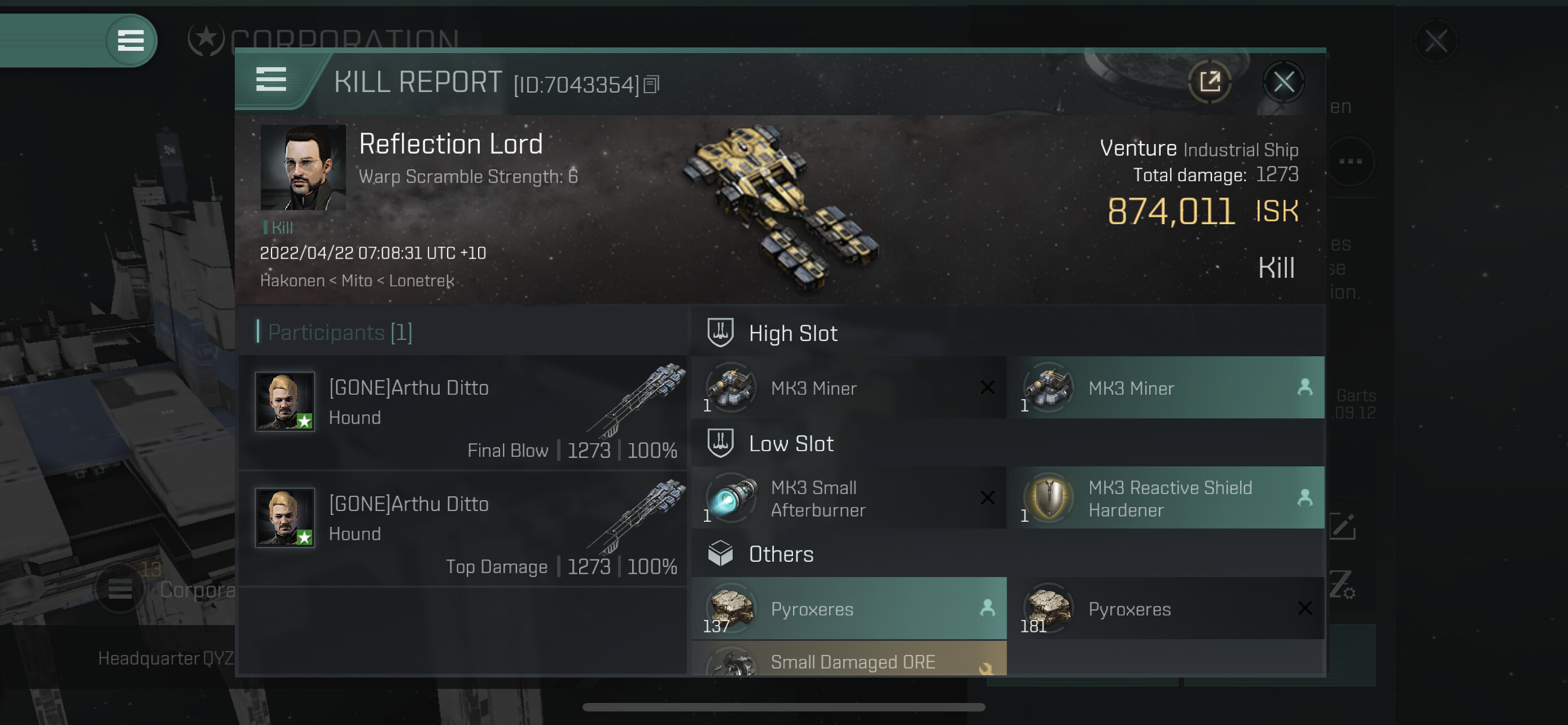Image resolution: width=1568 pixels, height=725 pixels.
Task: Select the Top Damage participant portrait
Action: [284, 517]
